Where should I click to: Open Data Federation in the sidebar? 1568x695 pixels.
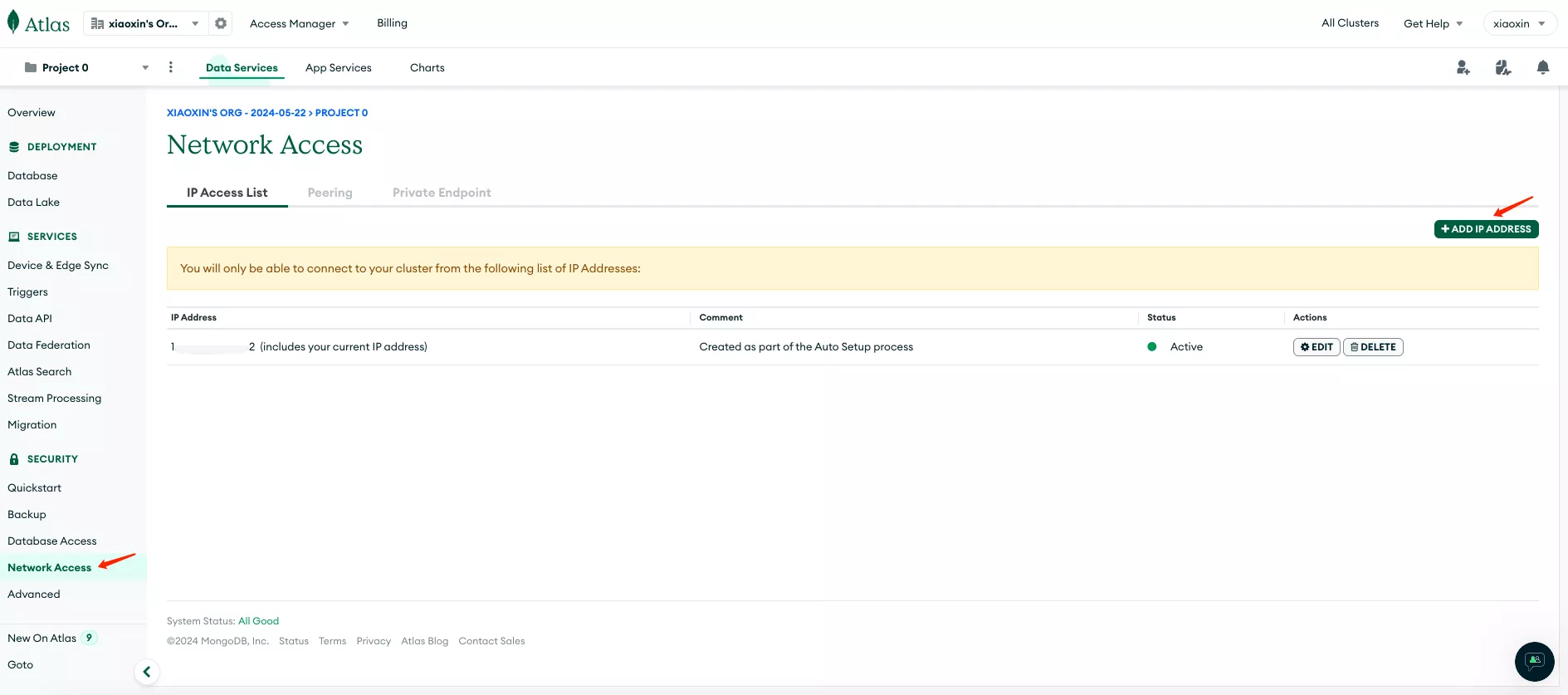[49, 345]
